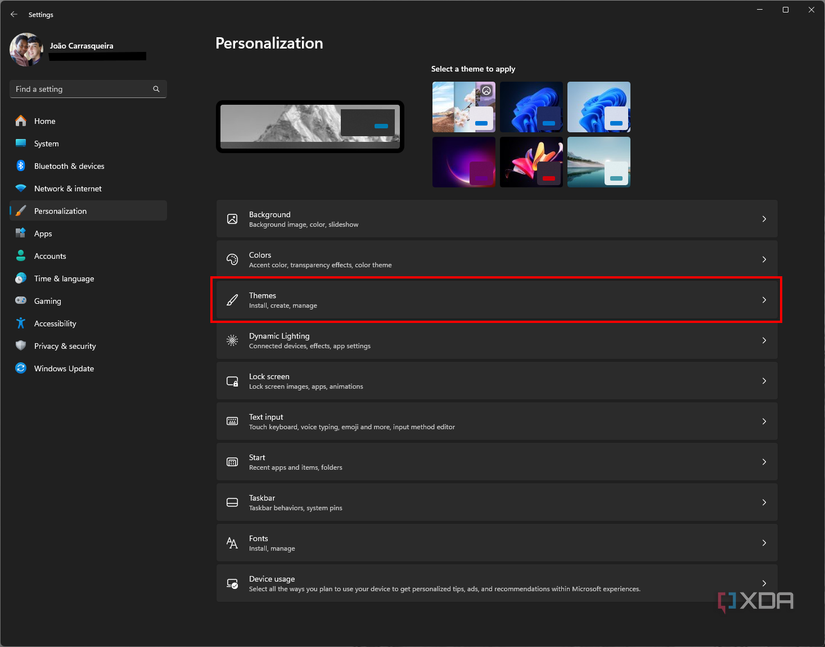This screenshot has height=647, width=825.
Task: Click the Dynamic Lighting bulb icon
Action: click(233, 340)
